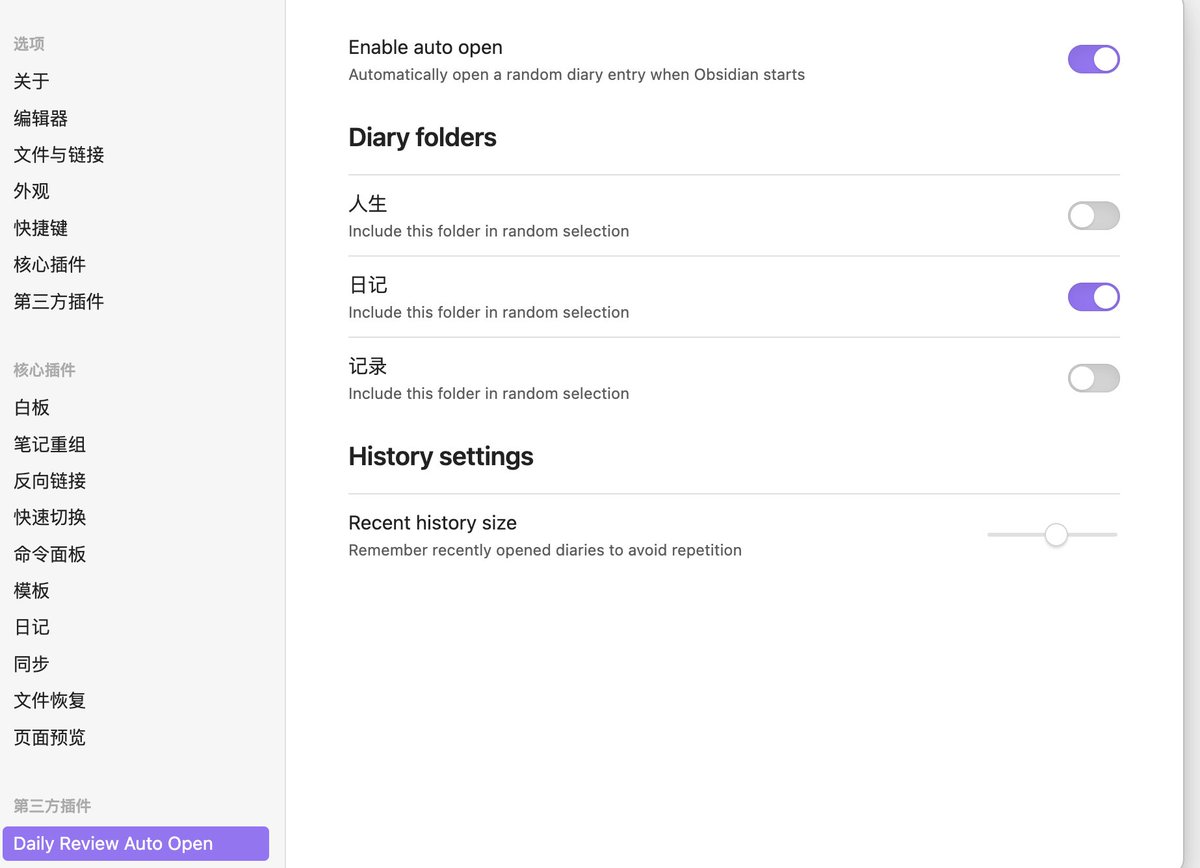Open 反向链接 plugin settings
Image resolution: width=1200 pixels, height=868 pixels.
50,481
